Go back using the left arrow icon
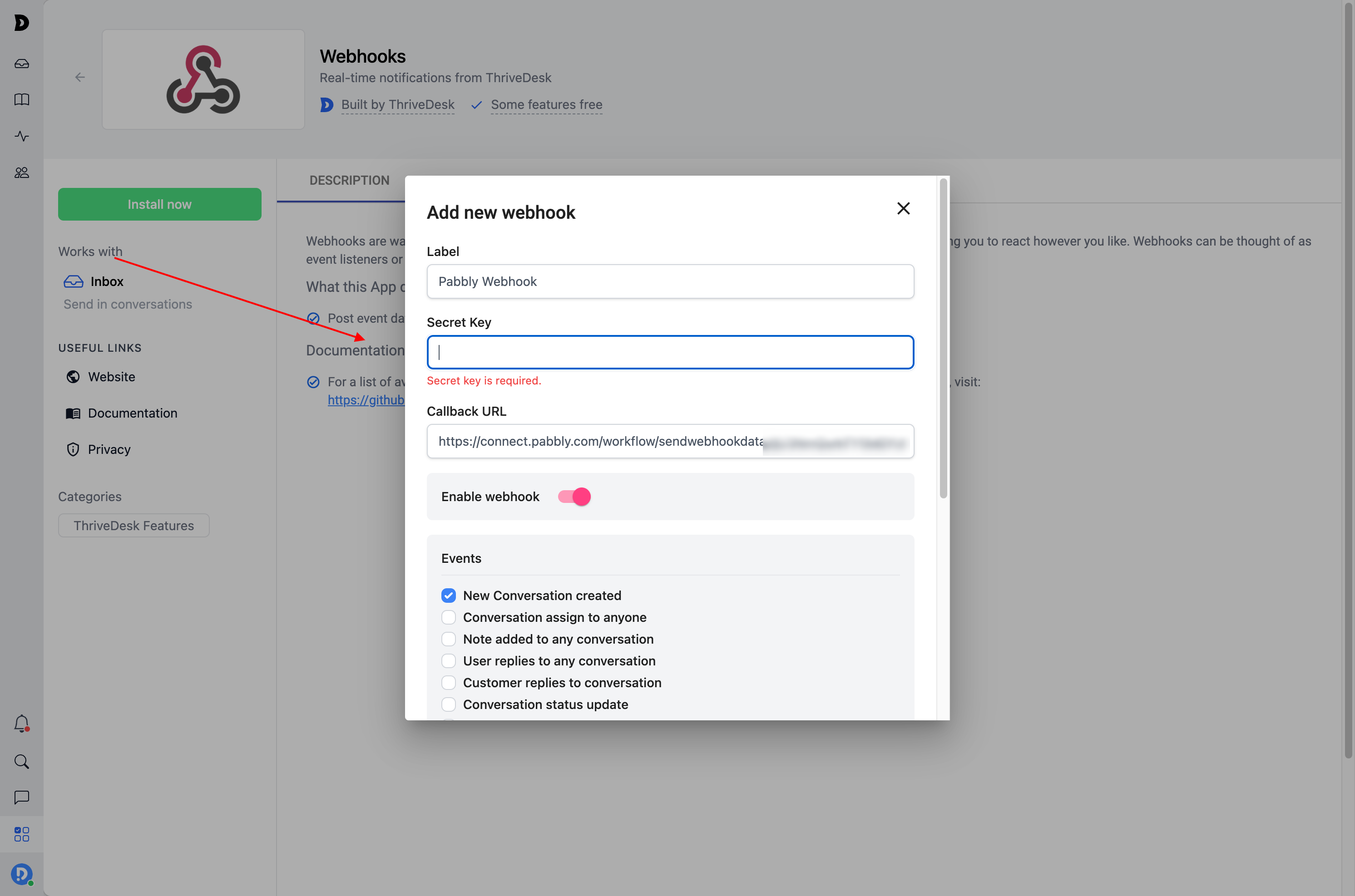This screenshot has height=896, width=1355. (80, 77)
